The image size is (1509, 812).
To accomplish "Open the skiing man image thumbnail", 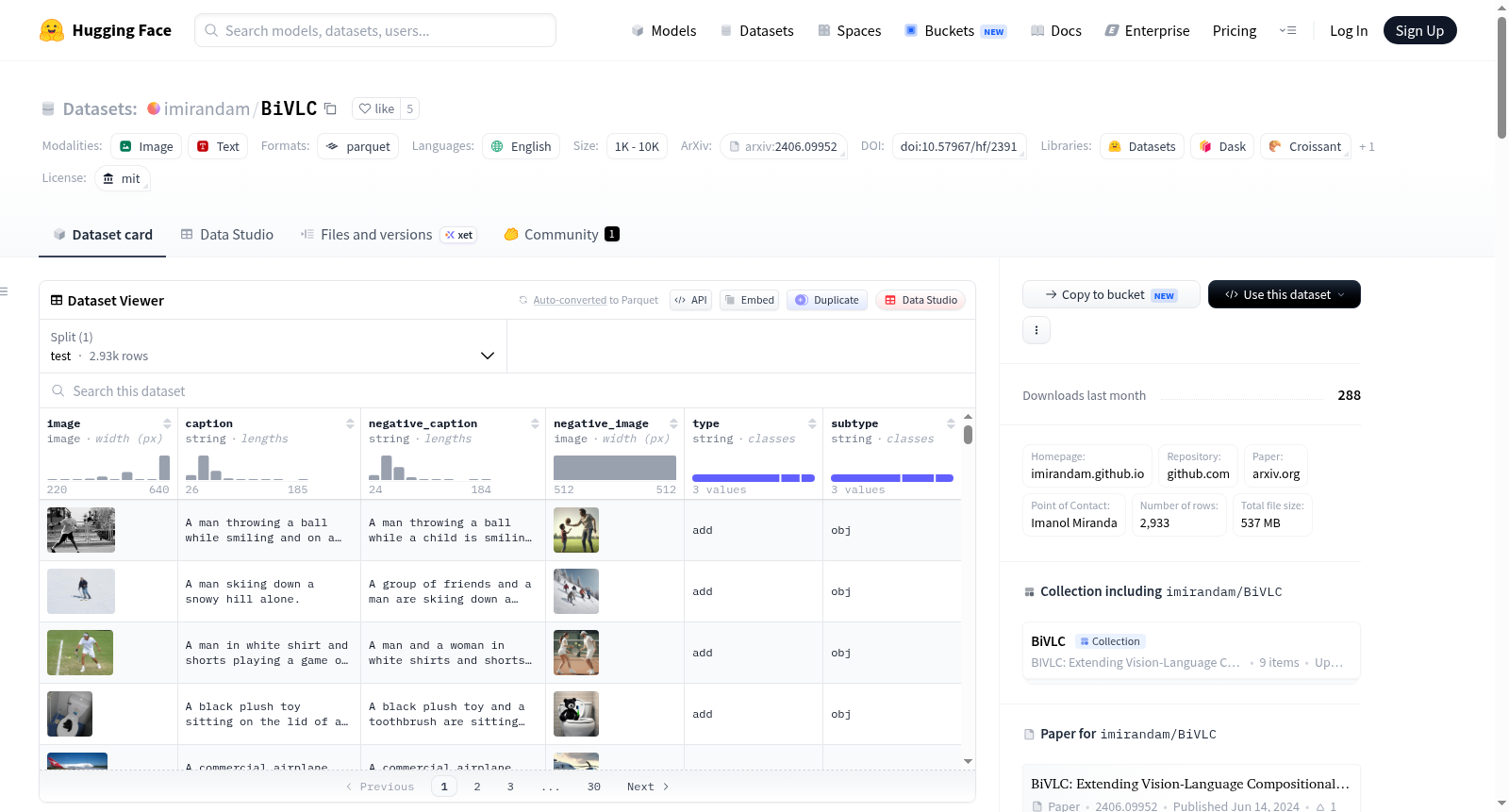I will click(81, 591).
